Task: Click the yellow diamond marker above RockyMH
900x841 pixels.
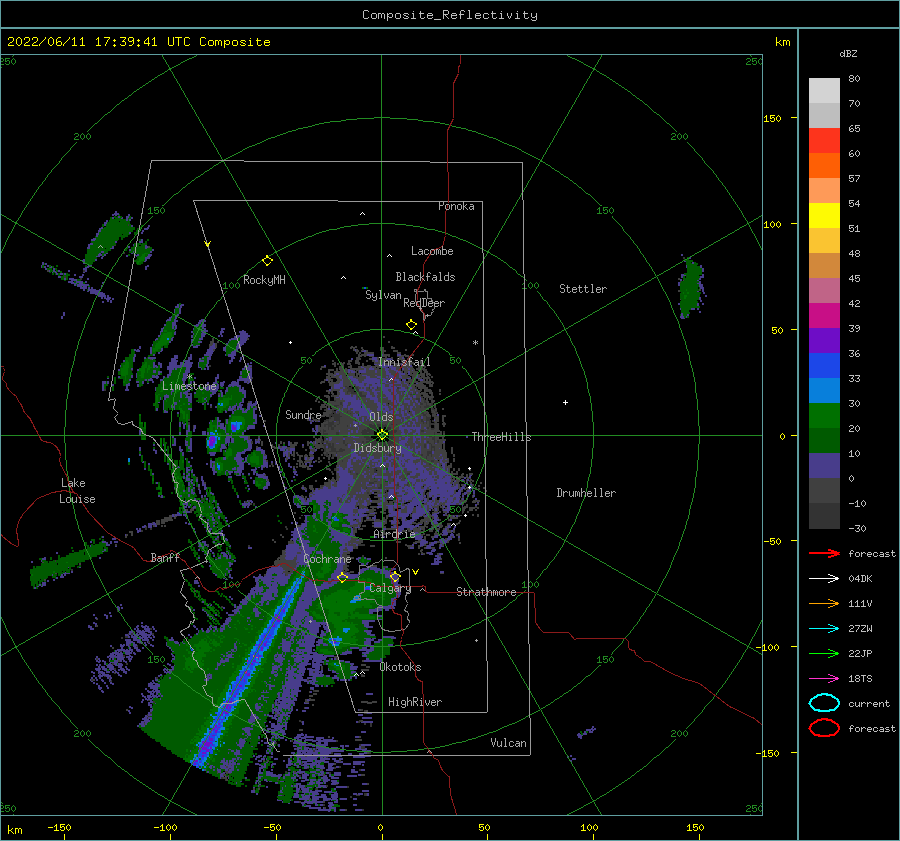Action: tap(267, 261)
